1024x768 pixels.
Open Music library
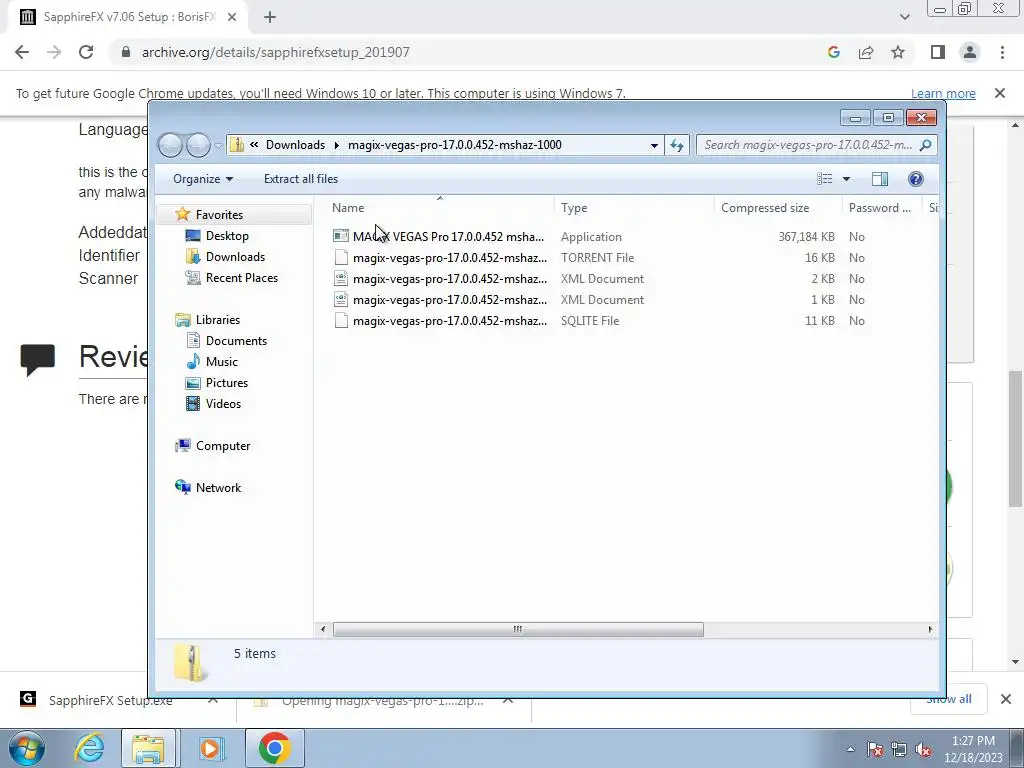coord(221,361)
